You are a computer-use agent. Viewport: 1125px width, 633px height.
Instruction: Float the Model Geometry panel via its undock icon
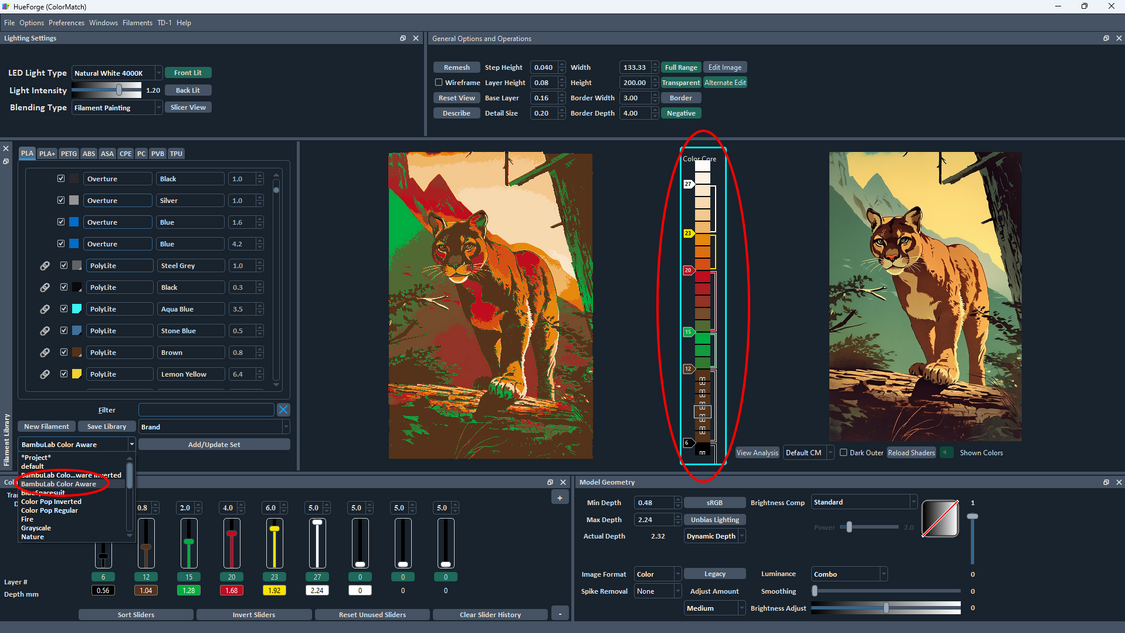click(x=1105, y=482)
